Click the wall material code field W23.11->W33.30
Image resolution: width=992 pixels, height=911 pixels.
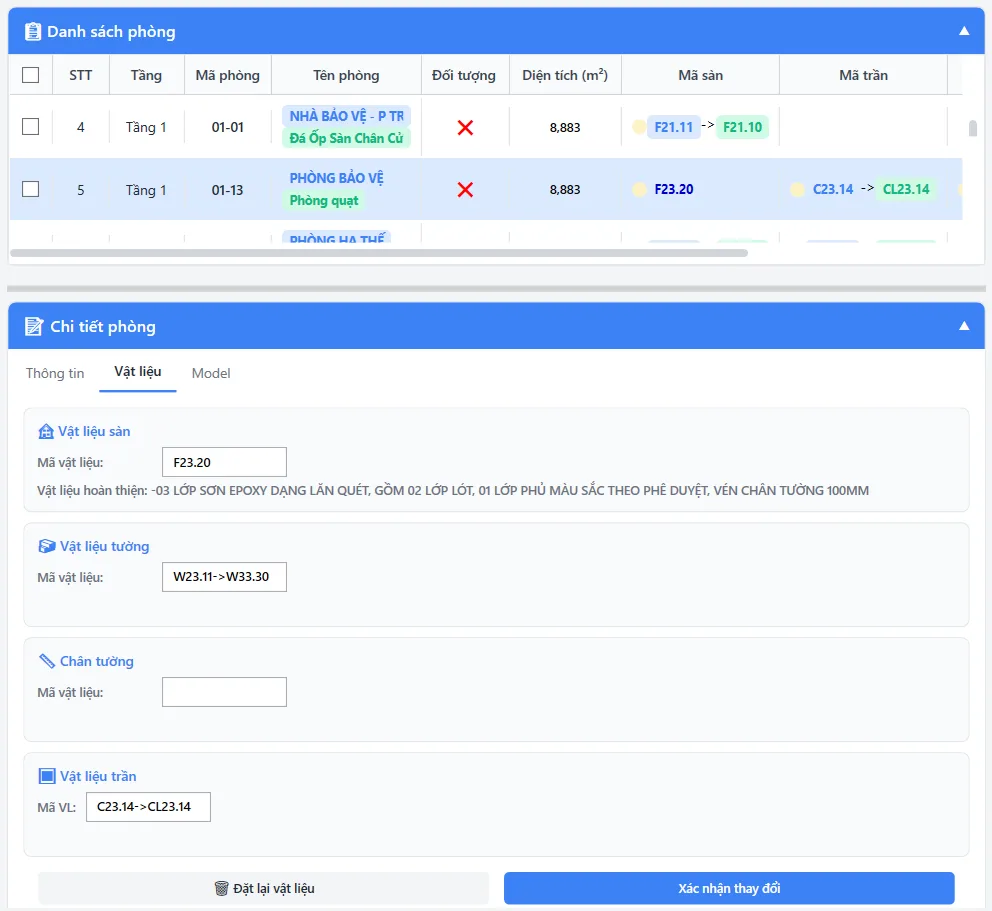[x=224, y=577]
